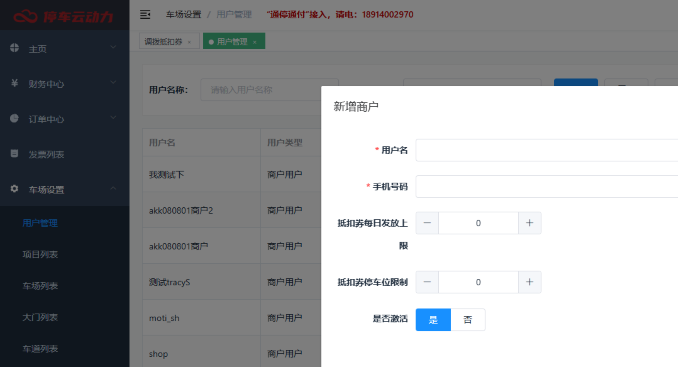Focus the 用户名 input field
Viewport: 678px width, 367px height.
(547, 150)
